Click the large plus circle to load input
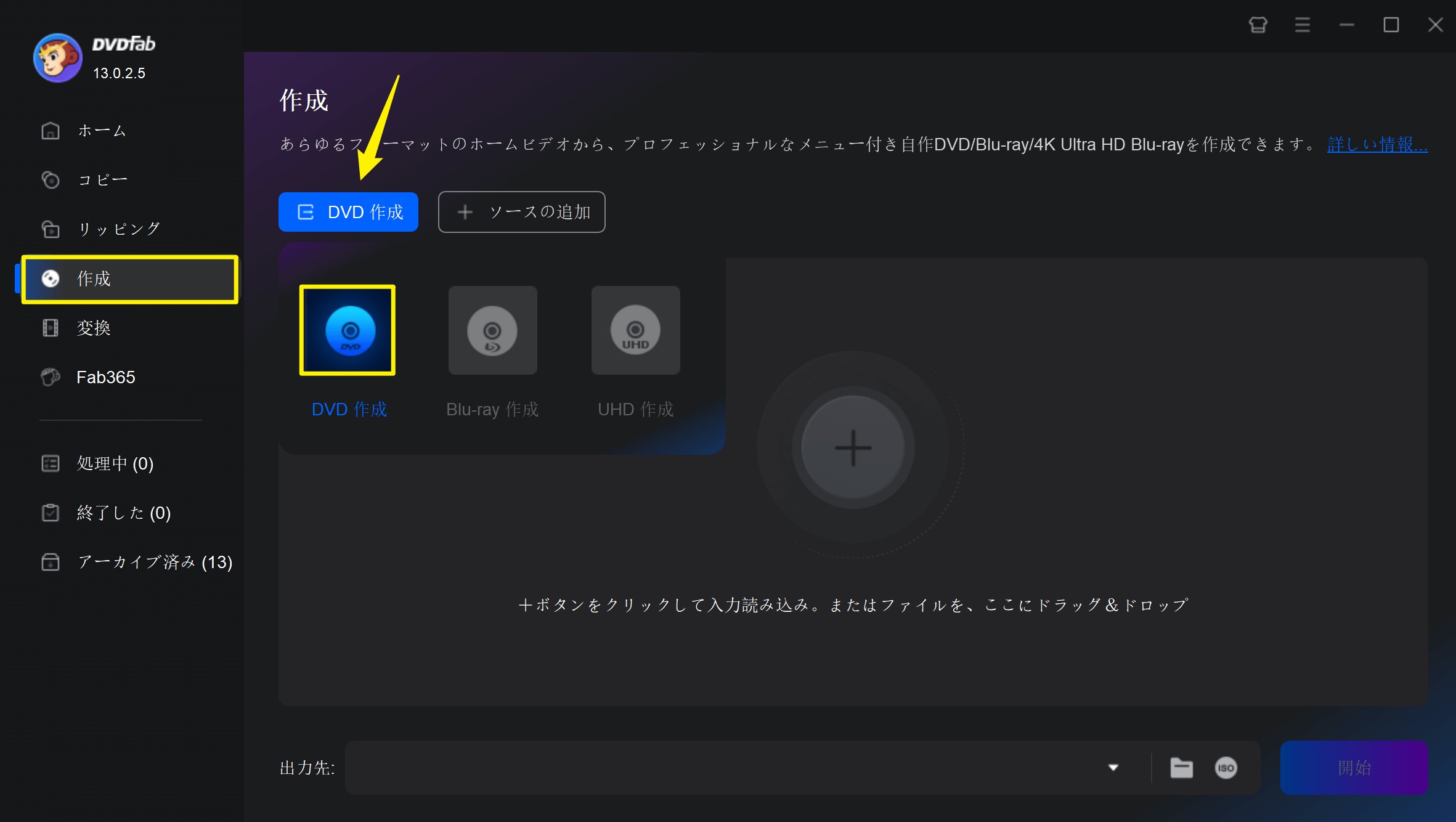1456x822 pixels. 853,448
